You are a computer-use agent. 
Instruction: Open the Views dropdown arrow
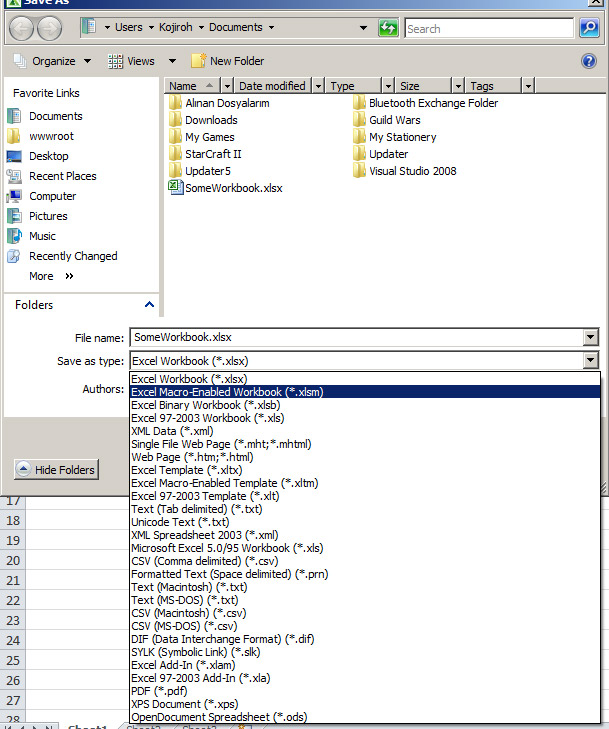click(x=172, y=61)
